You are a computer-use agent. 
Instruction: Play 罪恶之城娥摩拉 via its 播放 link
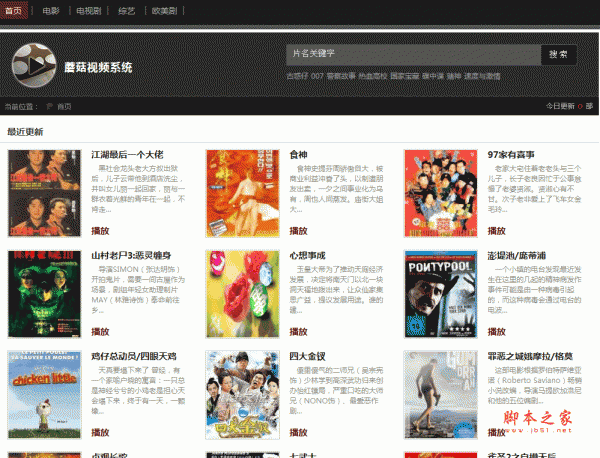497,432
